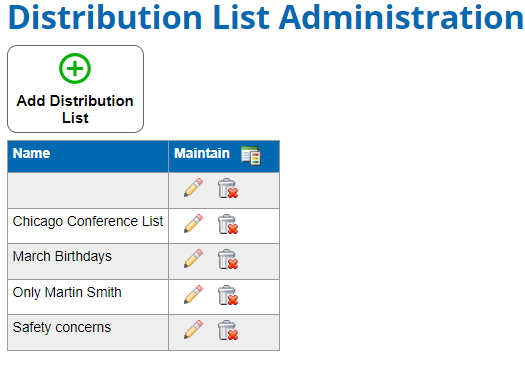Delete the Chicago Conference List entry

228,224
